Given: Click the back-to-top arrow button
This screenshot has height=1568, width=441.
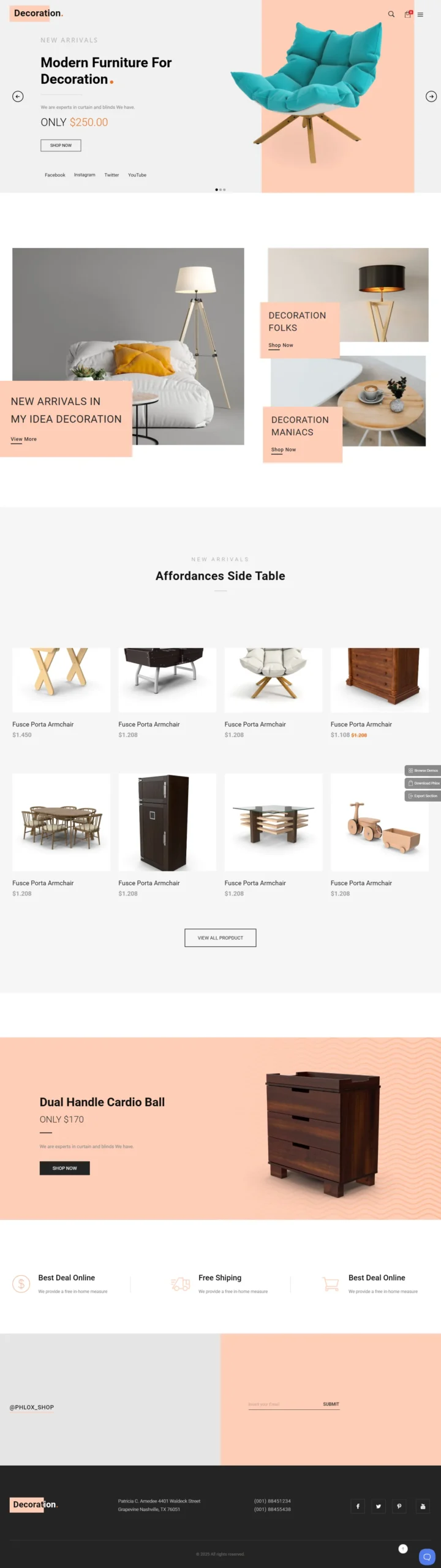Looking at the screenshot, I should click(x=403, y=1549).
